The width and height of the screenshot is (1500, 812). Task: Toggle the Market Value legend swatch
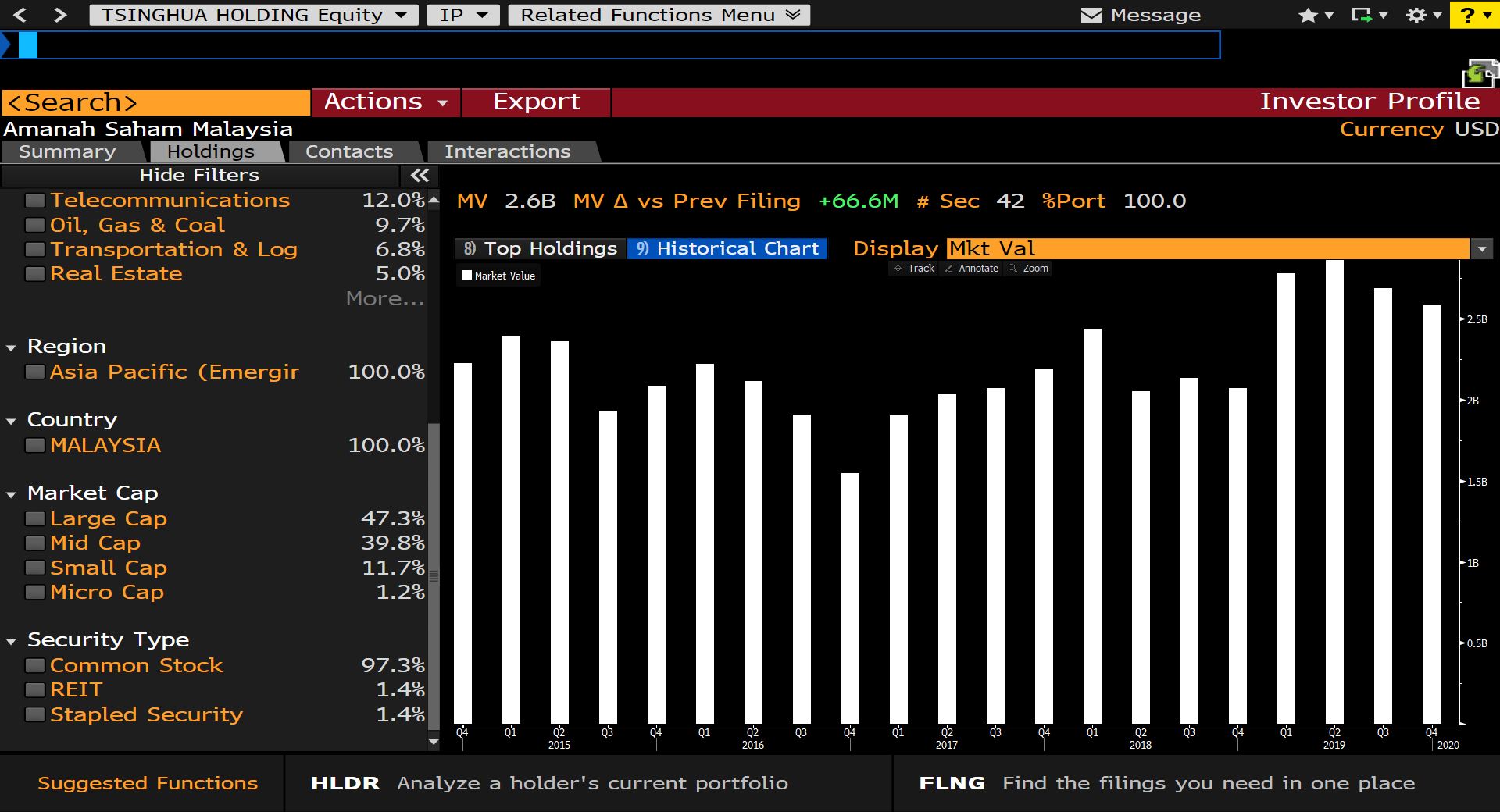[467, 275]
